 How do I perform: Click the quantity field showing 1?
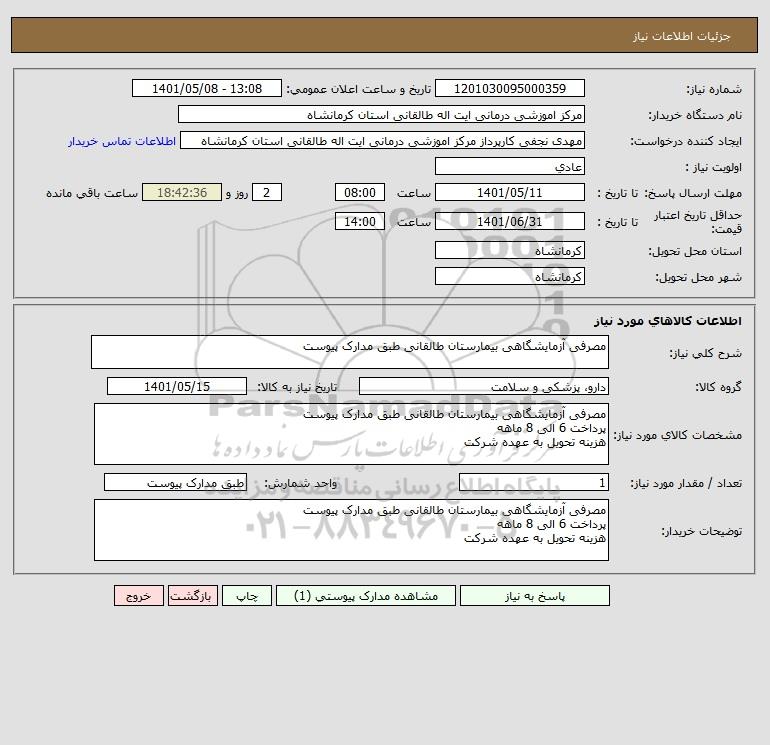pyautogui.click(x=534, y=482)
